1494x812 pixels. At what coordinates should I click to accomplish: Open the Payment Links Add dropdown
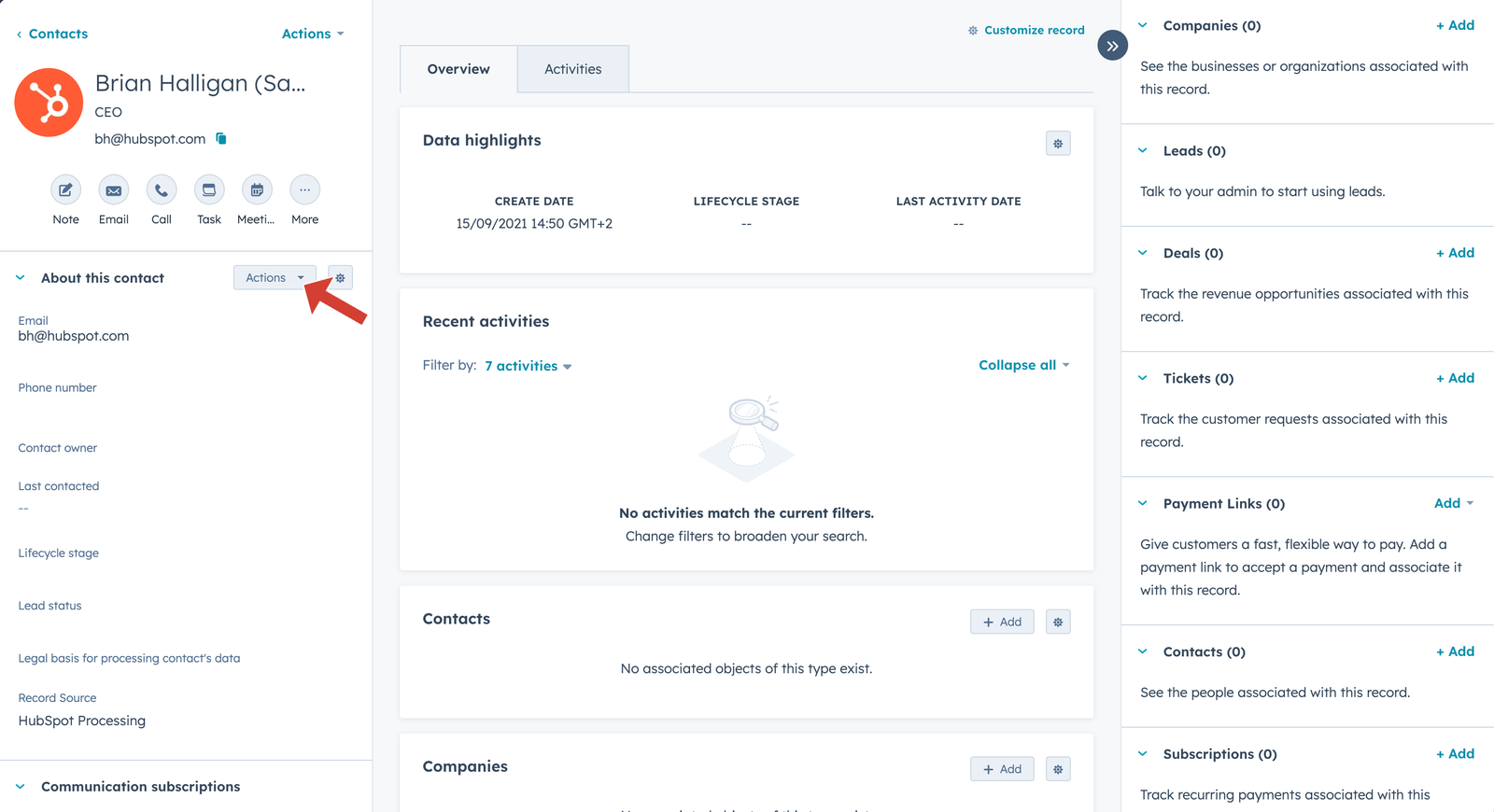tap(1454, 503)
